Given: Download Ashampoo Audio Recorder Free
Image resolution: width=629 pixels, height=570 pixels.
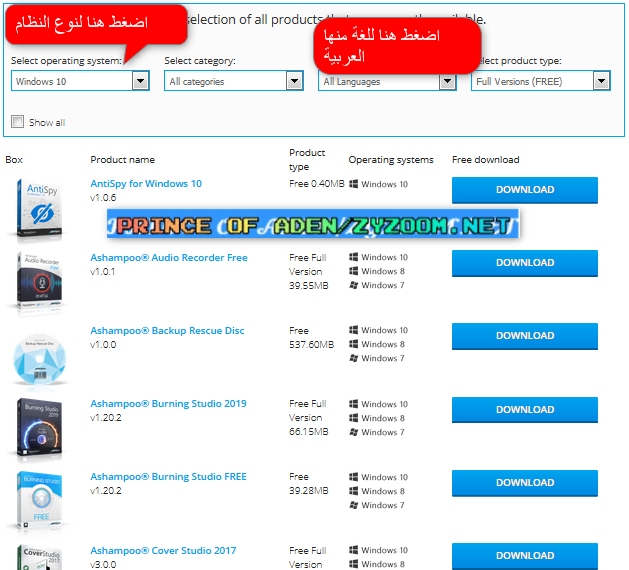Looking at the screenshot, I should 525,263.
